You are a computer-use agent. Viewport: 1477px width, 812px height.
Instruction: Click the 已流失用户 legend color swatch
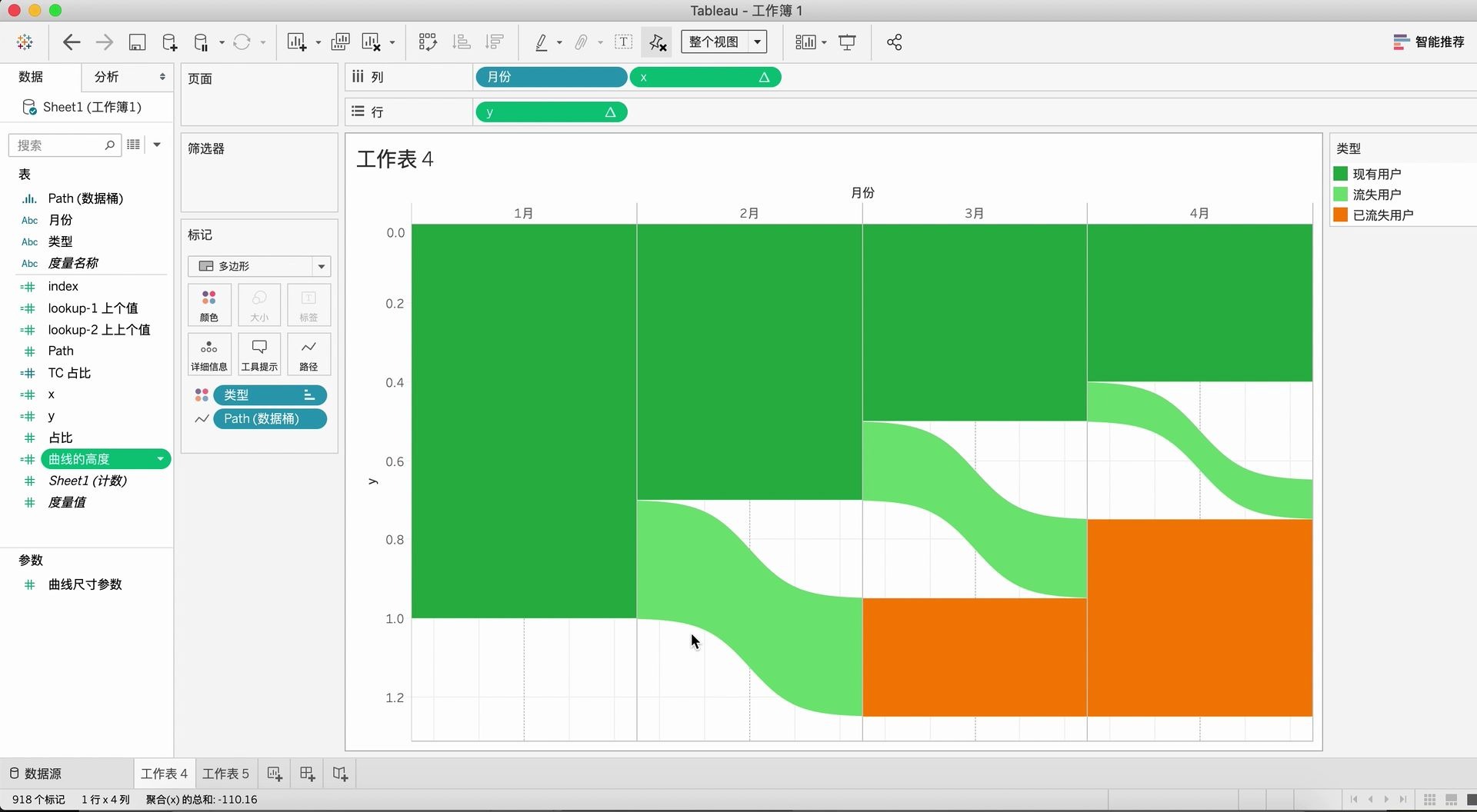(x=1340, y=215)
